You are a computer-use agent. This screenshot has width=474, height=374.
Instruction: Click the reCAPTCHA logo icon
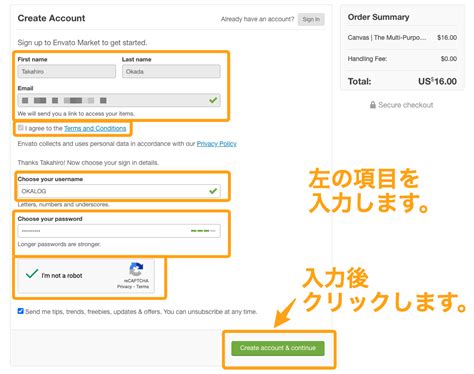tap(136, 269)
